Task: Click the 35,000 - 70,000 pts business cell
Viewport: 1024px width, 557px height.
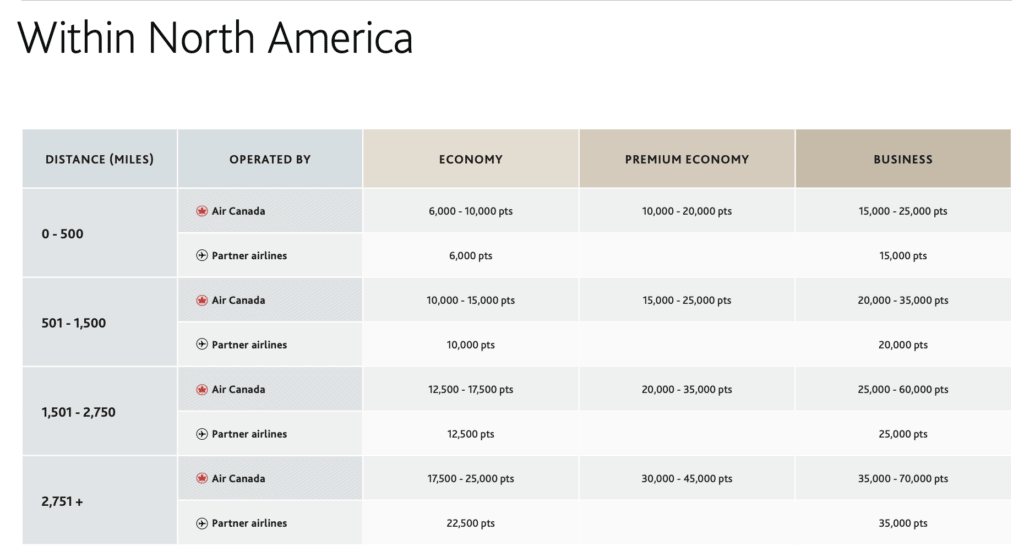Action: click(903, 479)
